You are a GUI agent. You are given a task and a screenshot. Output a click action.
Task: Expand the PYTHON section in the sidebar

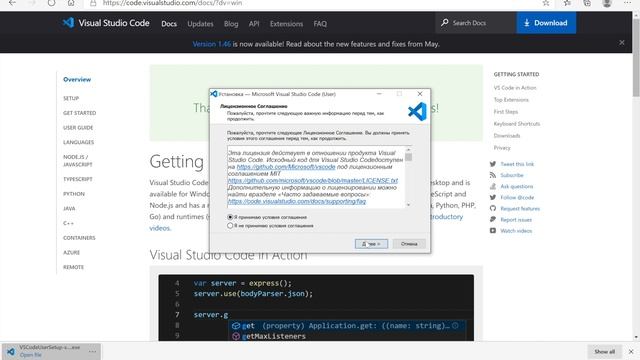tap(74, 193)
